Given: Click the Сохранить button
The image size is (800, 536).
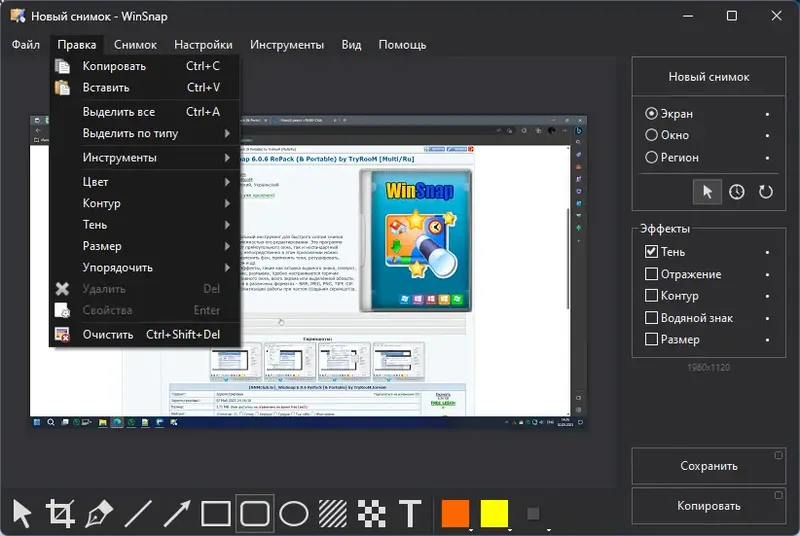Looking at the screenshot, I should (x=709, y=466).
